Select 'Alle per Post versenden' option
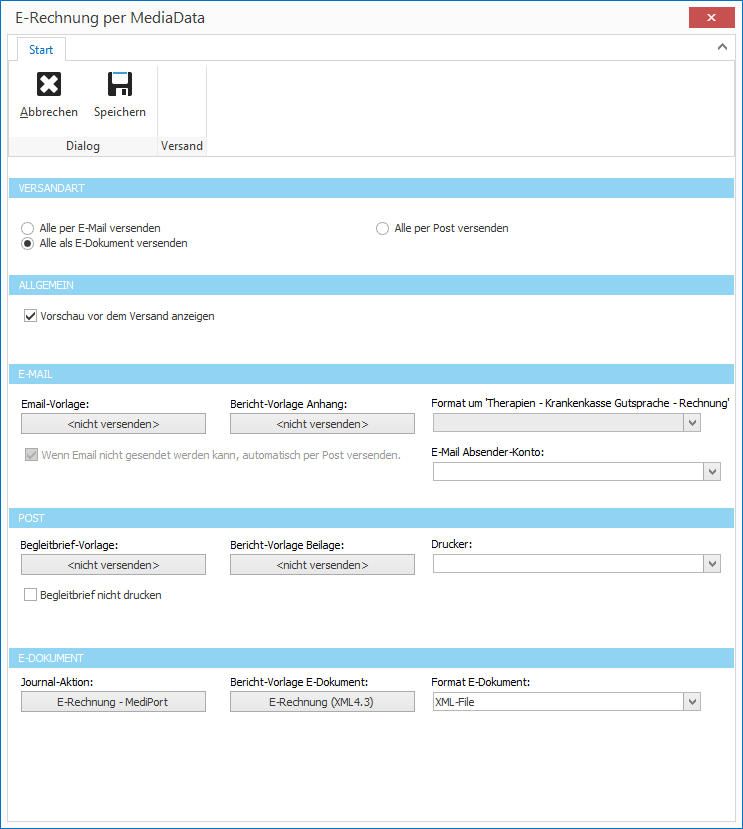This screenshot has width=743, height=829. point(383,228)
